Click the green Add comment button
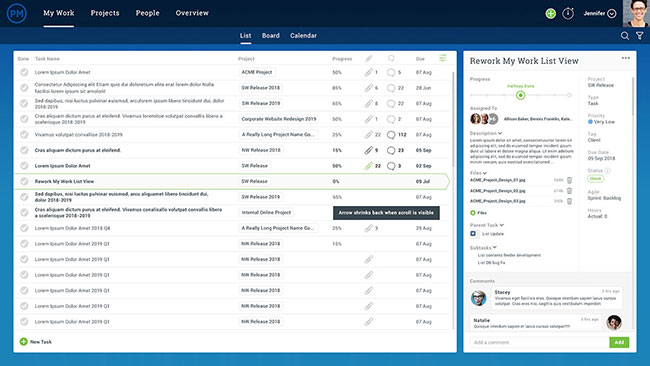This screenshot has height=366, width=650. [x=619, y=342]
